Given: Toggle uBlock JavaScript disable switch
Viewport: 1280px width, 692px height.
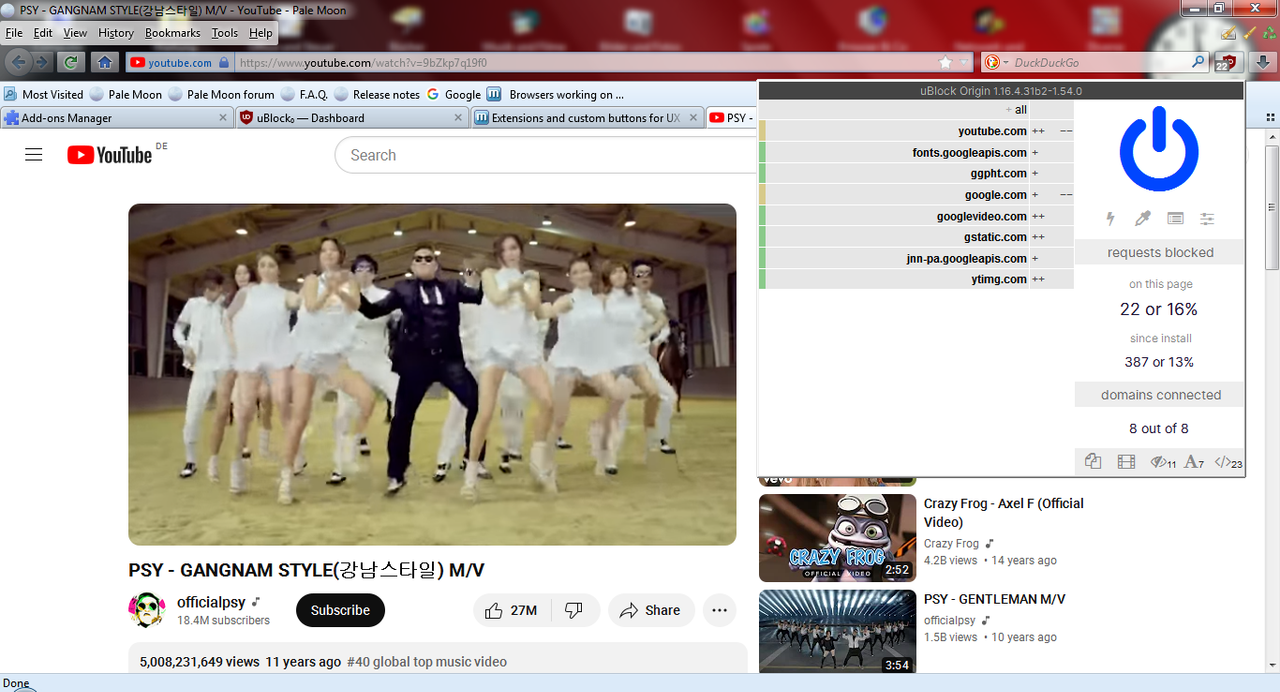Looking at the screenshot, I should 1228,462.
